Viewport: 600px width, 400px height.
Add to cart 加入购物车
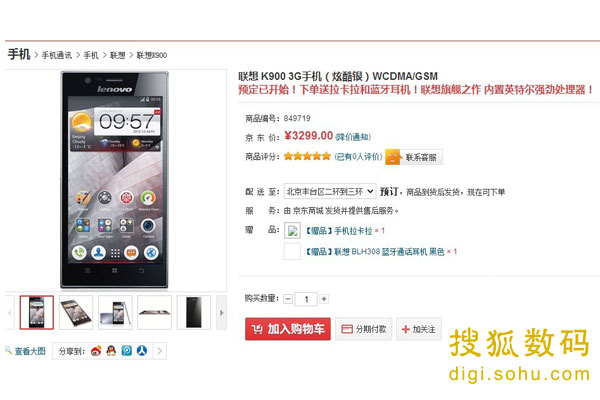point(288,329)
